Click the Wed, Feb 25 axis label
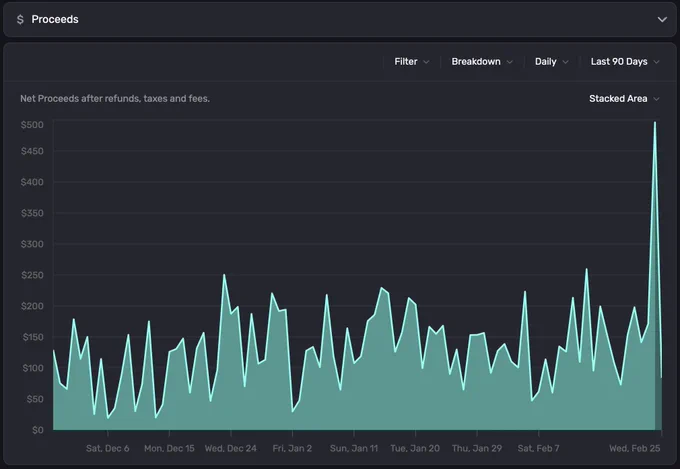680x469 pixels. pos(634,448)
